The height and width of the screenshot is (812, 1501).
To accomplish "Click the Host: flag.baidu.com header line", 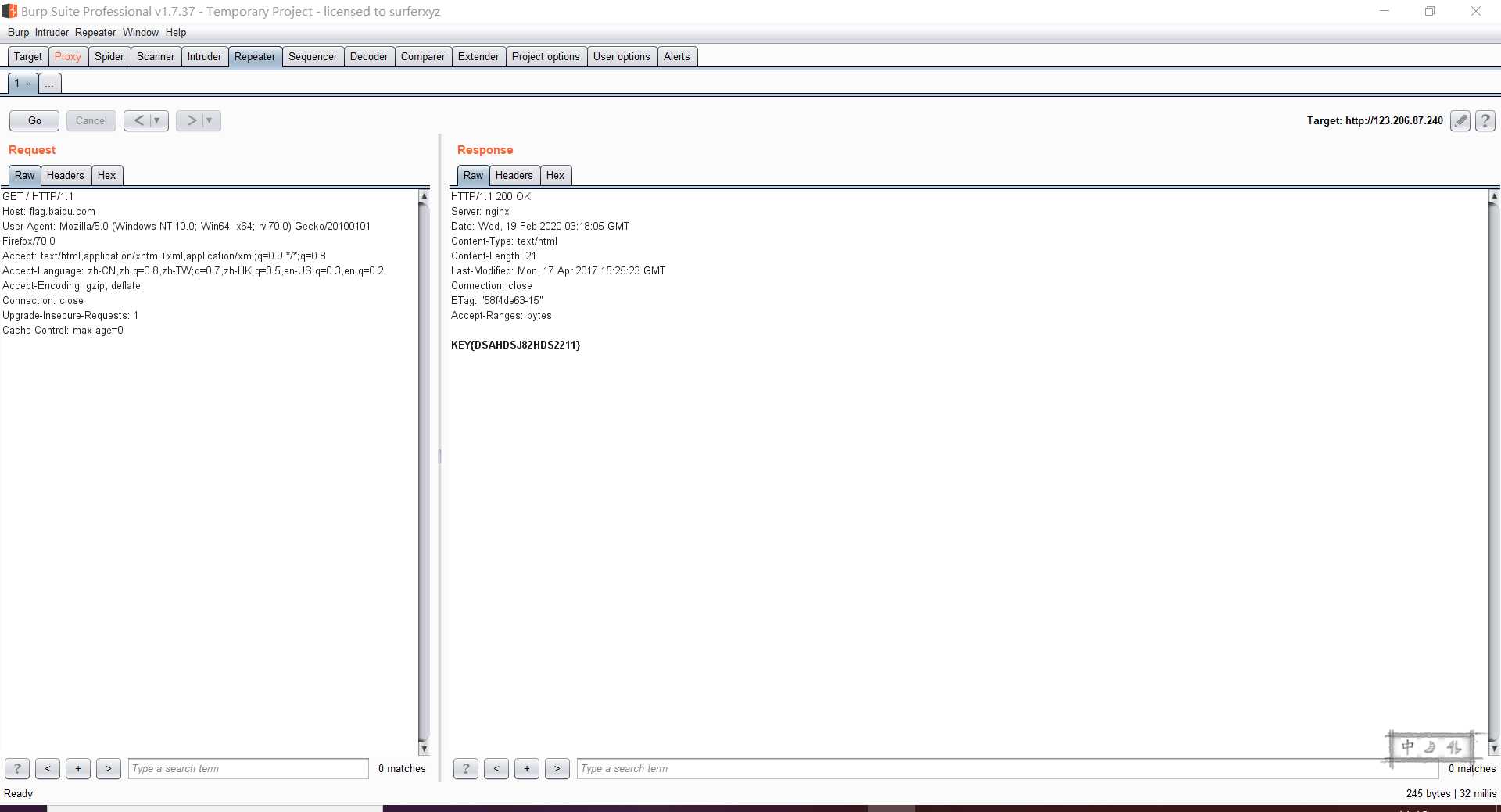I will pyautogui.click(x=48, y=212).
